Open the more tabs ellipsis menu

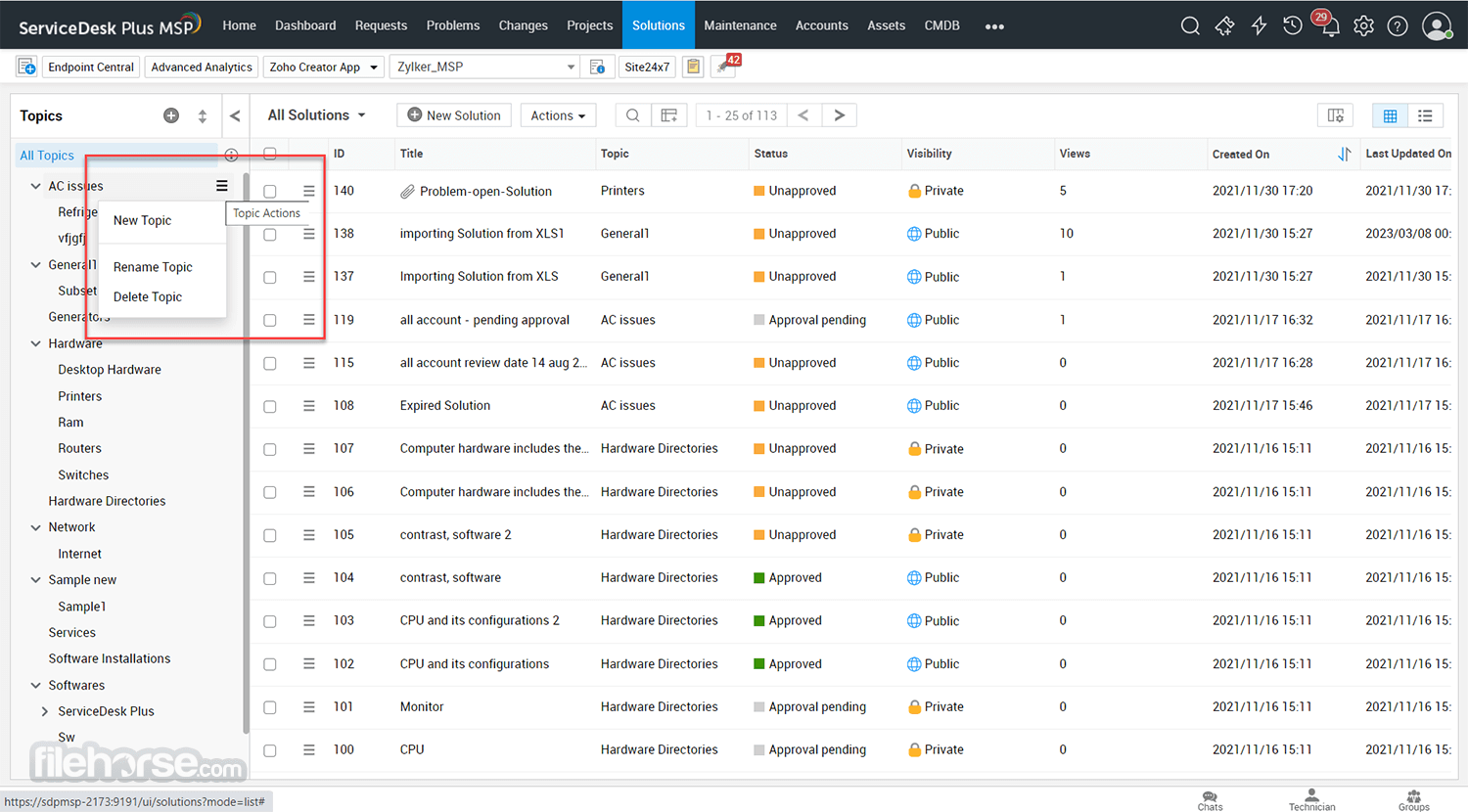(994, 26)
